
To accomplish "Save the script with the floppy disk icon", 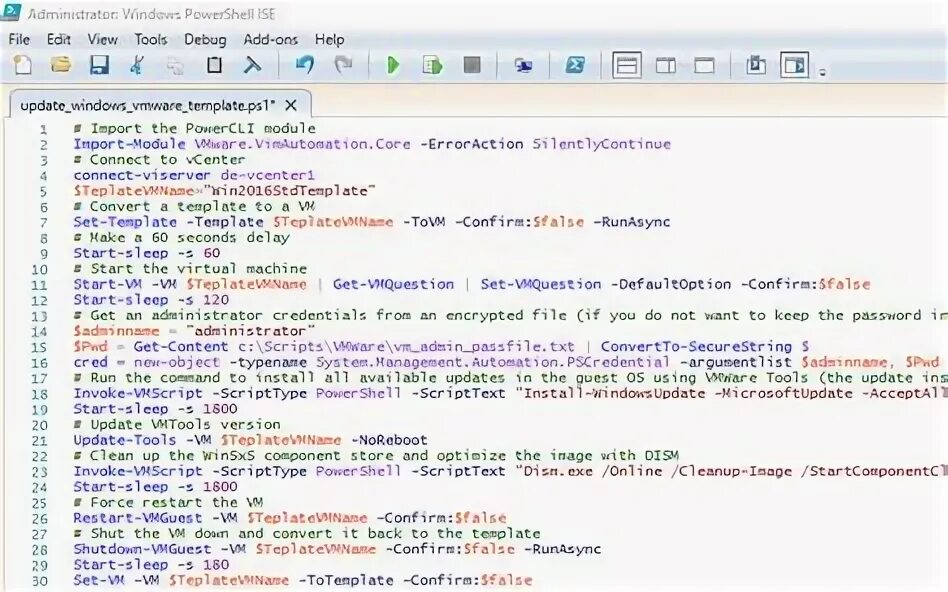I will (x=99, y=65).
